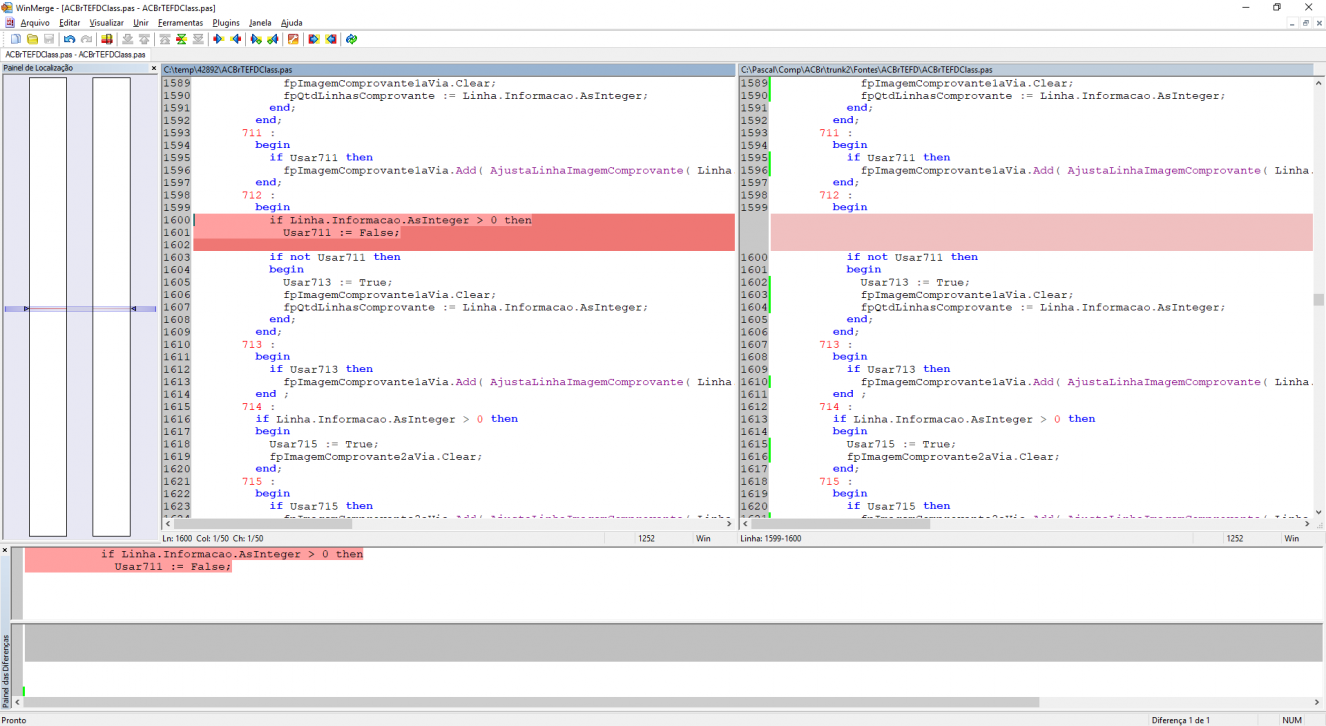Click the Save floppy disk toolbar icon

click(48, 39)
